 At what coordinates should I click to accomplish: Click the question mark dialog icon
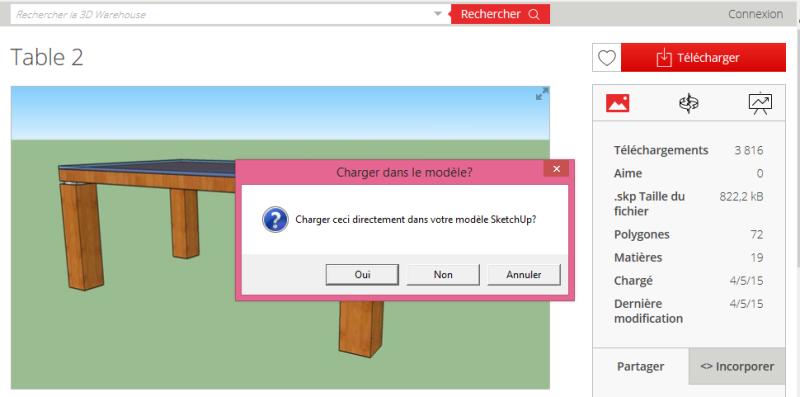coord(275,219)
